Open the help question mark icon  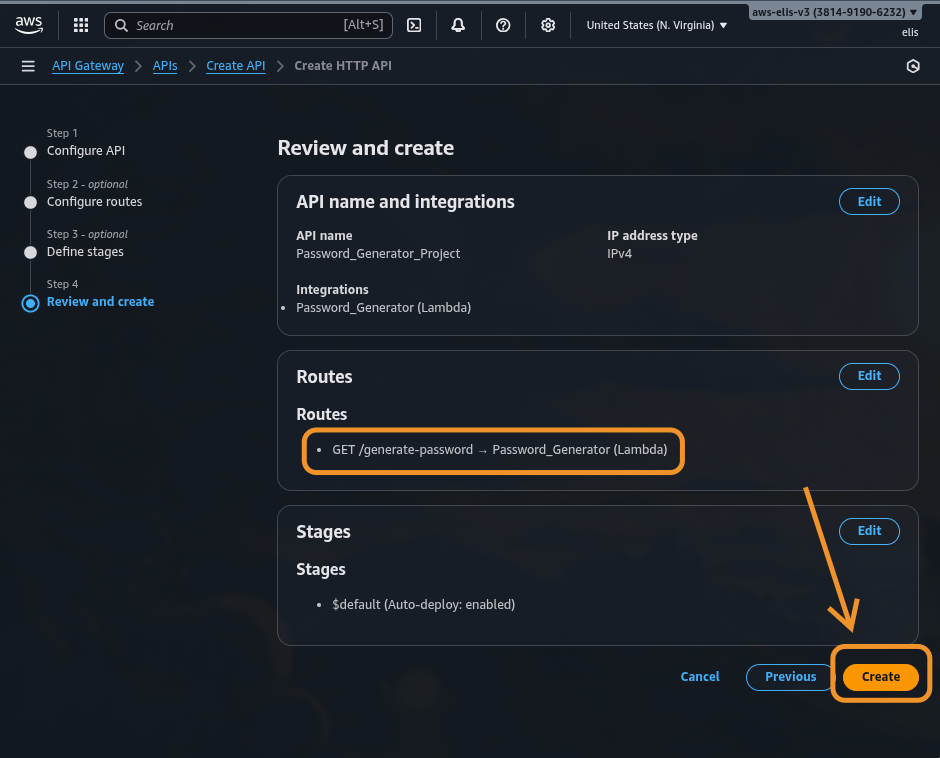(x=503, y=25)
